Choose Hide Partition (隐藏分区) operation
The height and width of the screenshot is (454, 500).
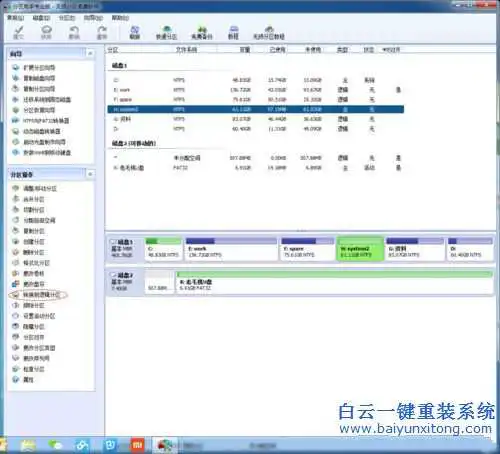(29, 327)
